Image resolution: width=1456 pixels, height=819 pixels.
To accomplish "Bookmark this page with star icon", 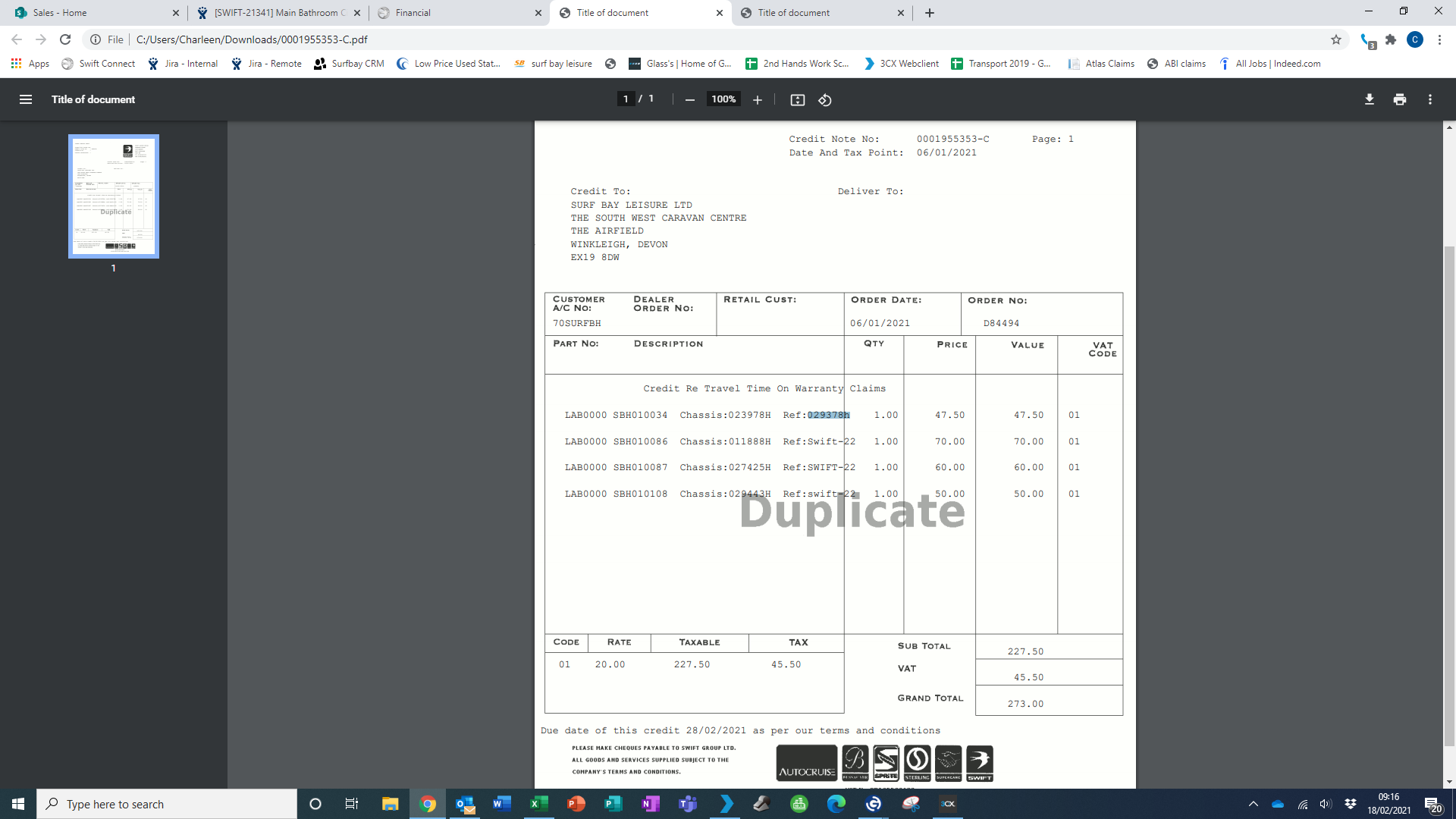I will click(1335, 39).
